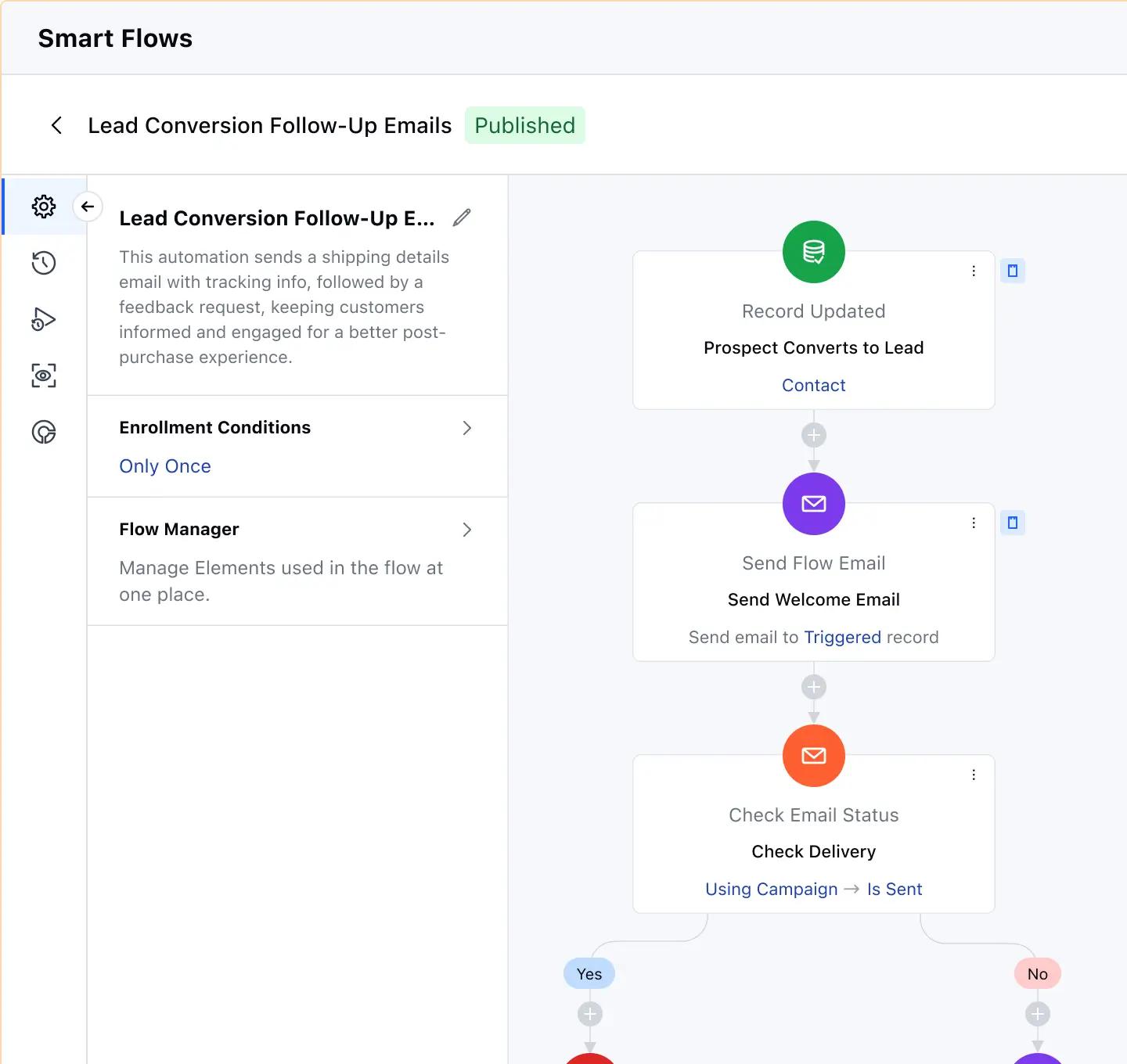
Task: Open the analytics chart icon in sidebar
Action: [x=44, y=432]
